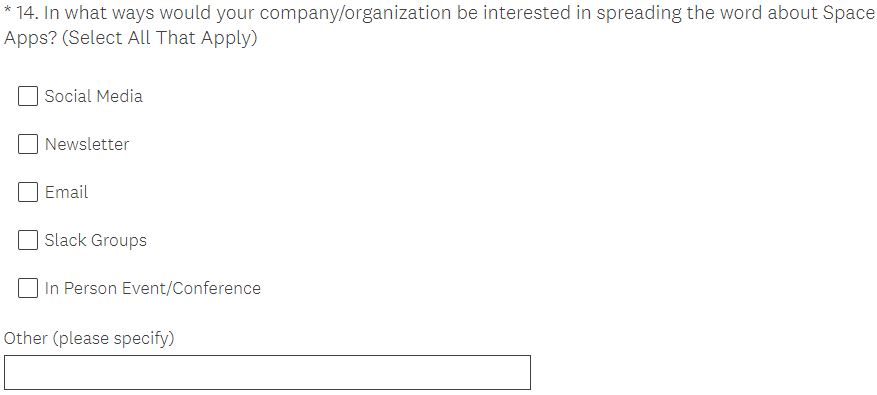Click the question 14 heading text
Image resolution: width=877 pixels, height=395 pixels.
(438, 25)
